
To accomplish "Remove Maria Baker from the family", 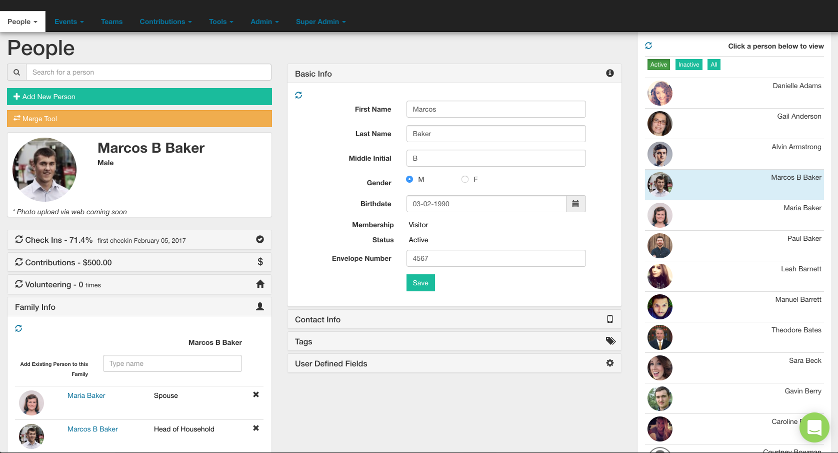I will click(256, 395).
